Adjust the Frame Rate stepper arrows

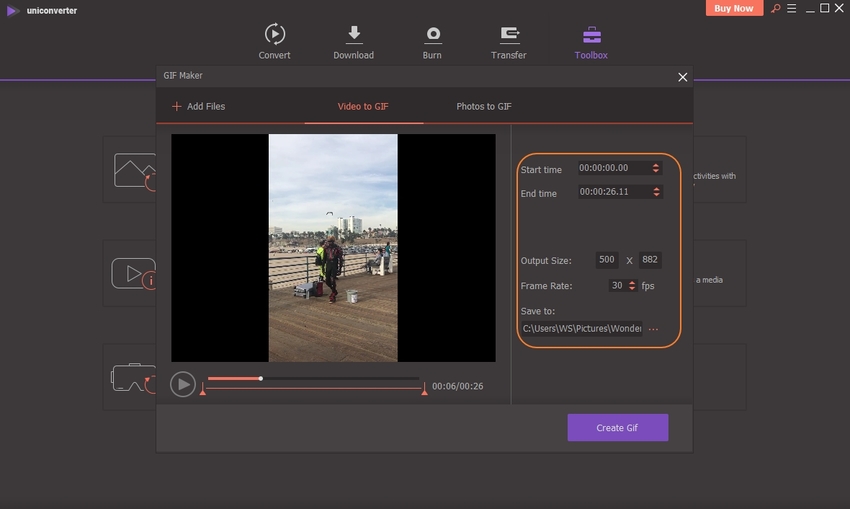[631, 286]
